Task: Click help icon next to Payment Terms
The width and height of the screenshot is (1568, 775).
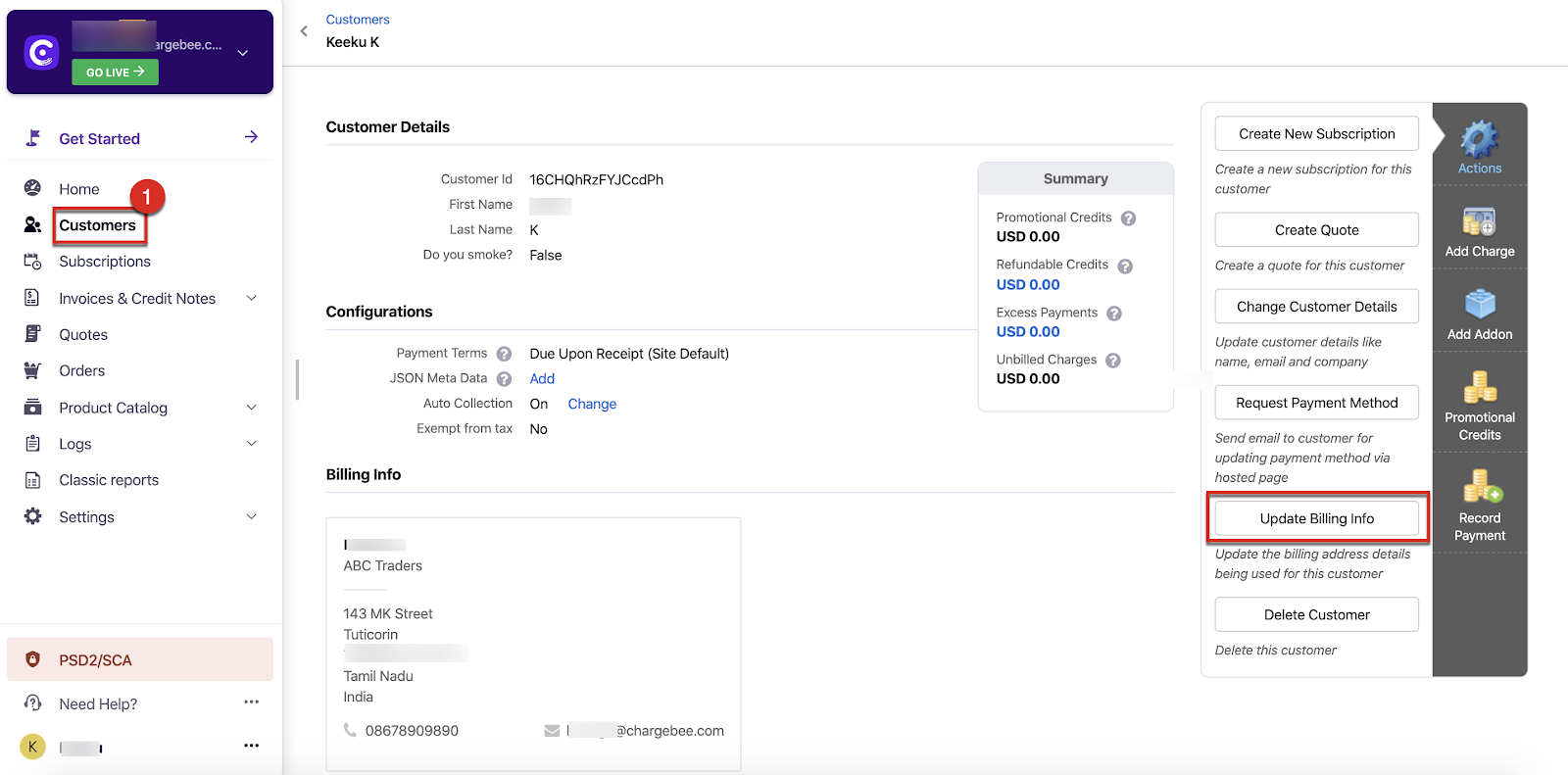Action: pyautogui.click(x=504, y=354)
